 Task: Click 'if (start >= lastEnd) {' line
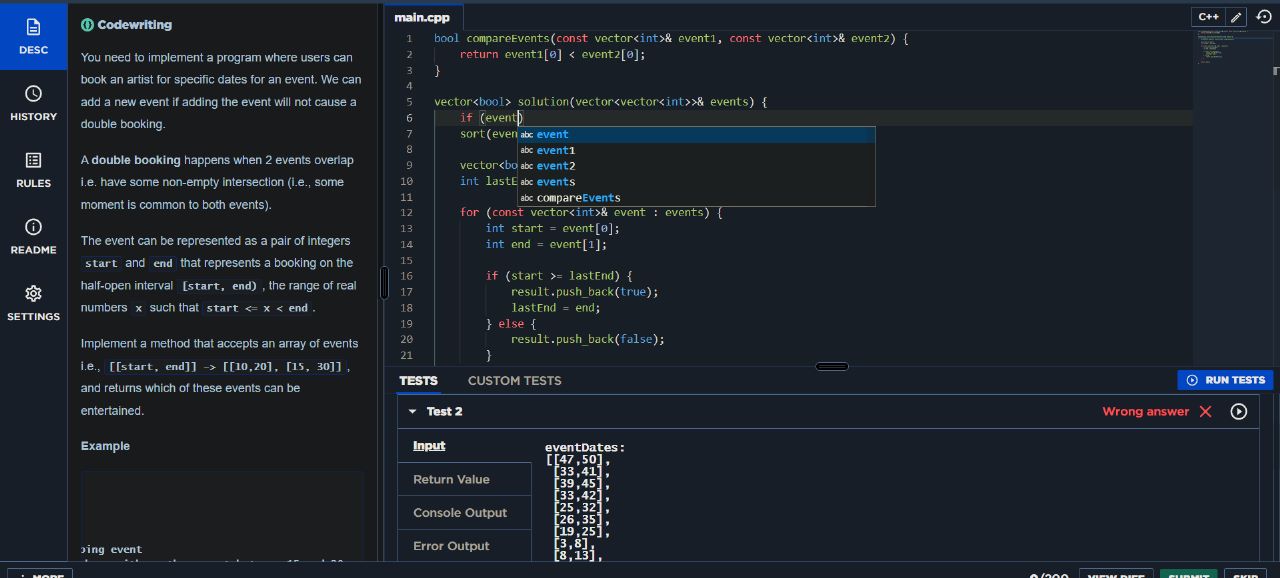[x=559, y=276]
